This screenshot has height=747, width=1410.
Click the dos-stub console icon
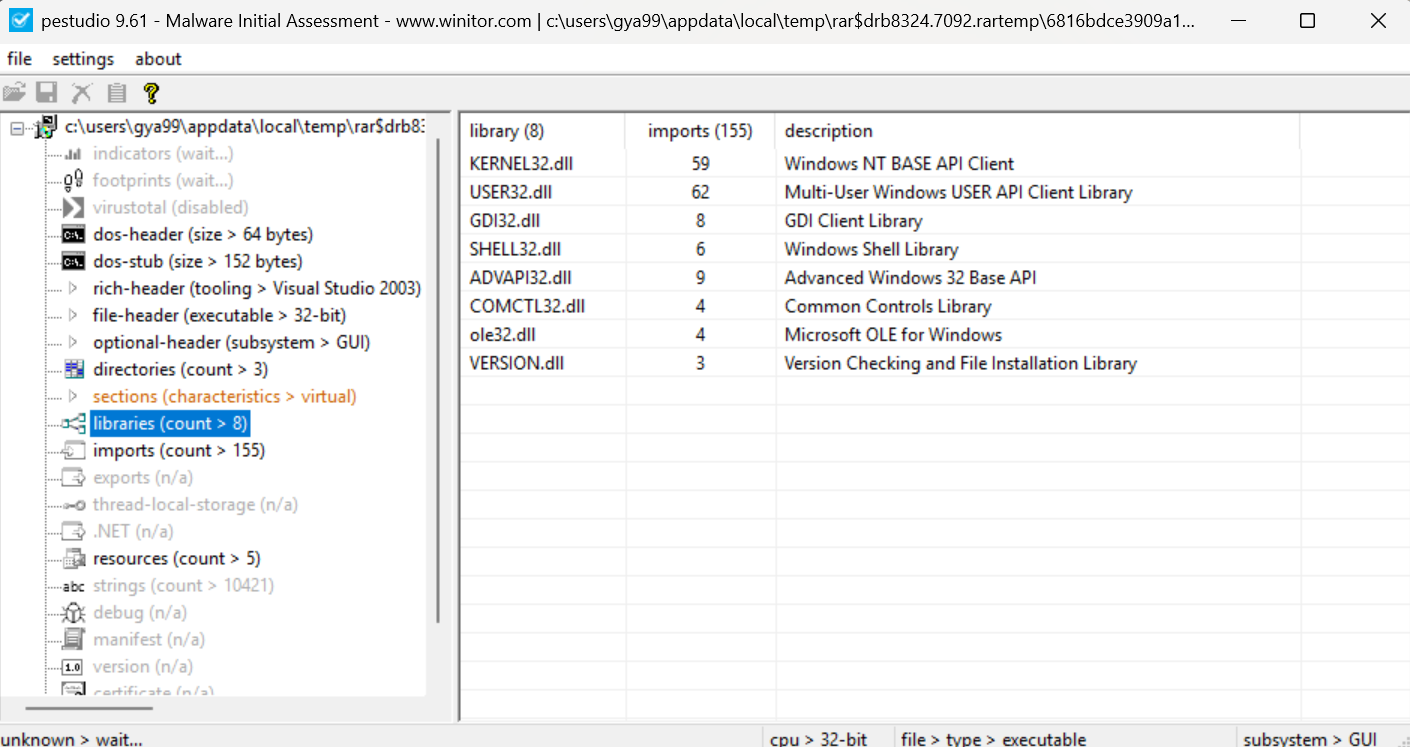point(73,262)
